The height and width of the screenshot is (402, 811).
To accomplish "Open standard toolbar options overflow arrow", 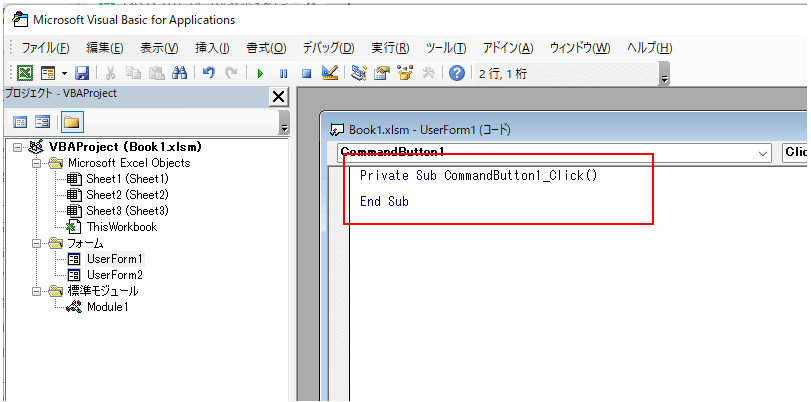I will [664, 74].
